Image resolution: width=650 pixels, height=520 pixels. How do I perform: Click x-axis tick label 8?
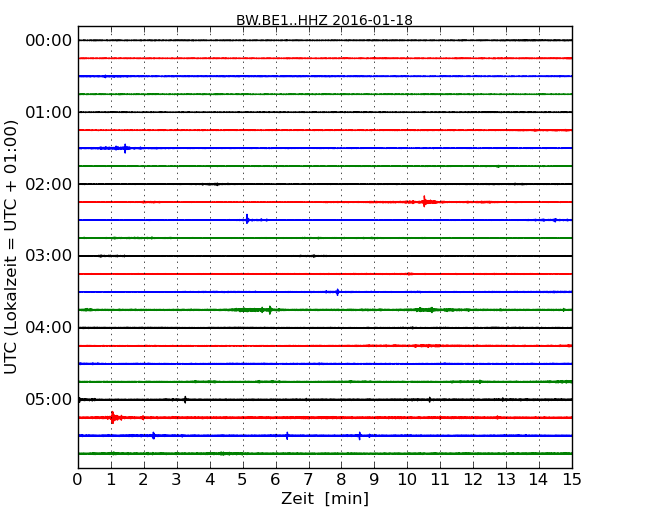341,480
